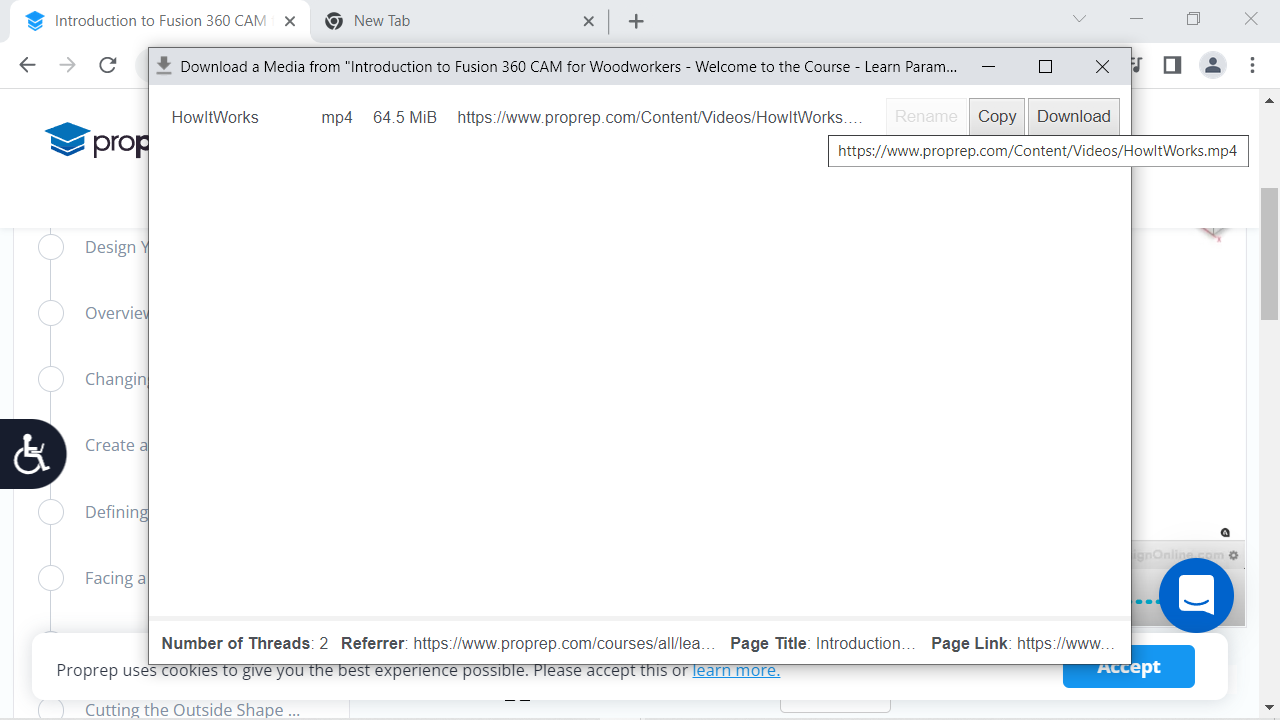This screenshot has height=720, width=1280.
Task: Click the 'Number of Threads: 2' status entry
Action: point(245,643)
